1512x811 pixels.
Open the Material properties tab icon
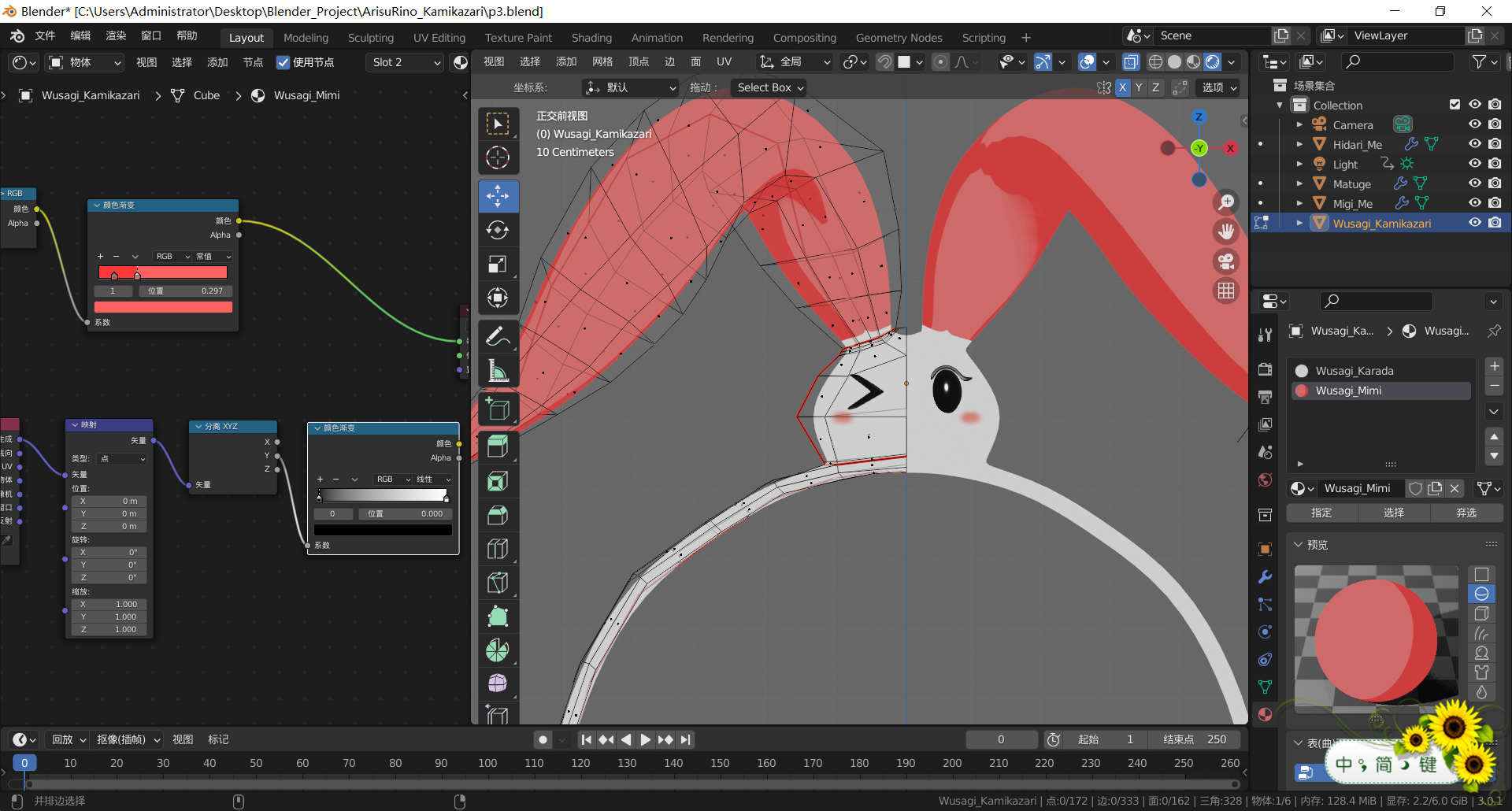click(1265, 714)
